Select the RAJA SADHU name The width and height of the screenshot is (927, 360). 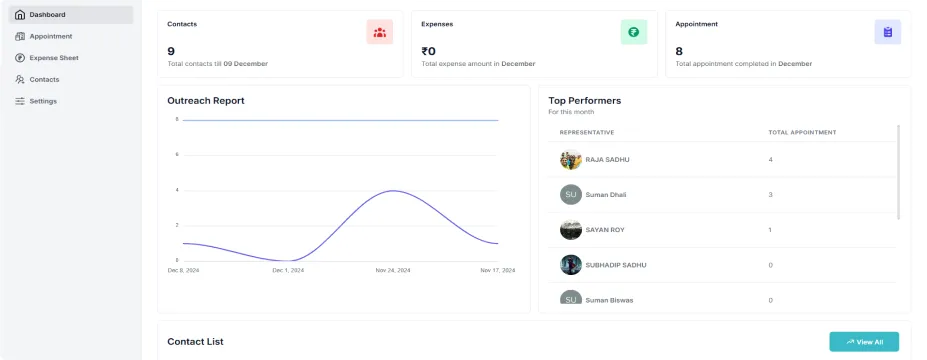coord(607,160)
